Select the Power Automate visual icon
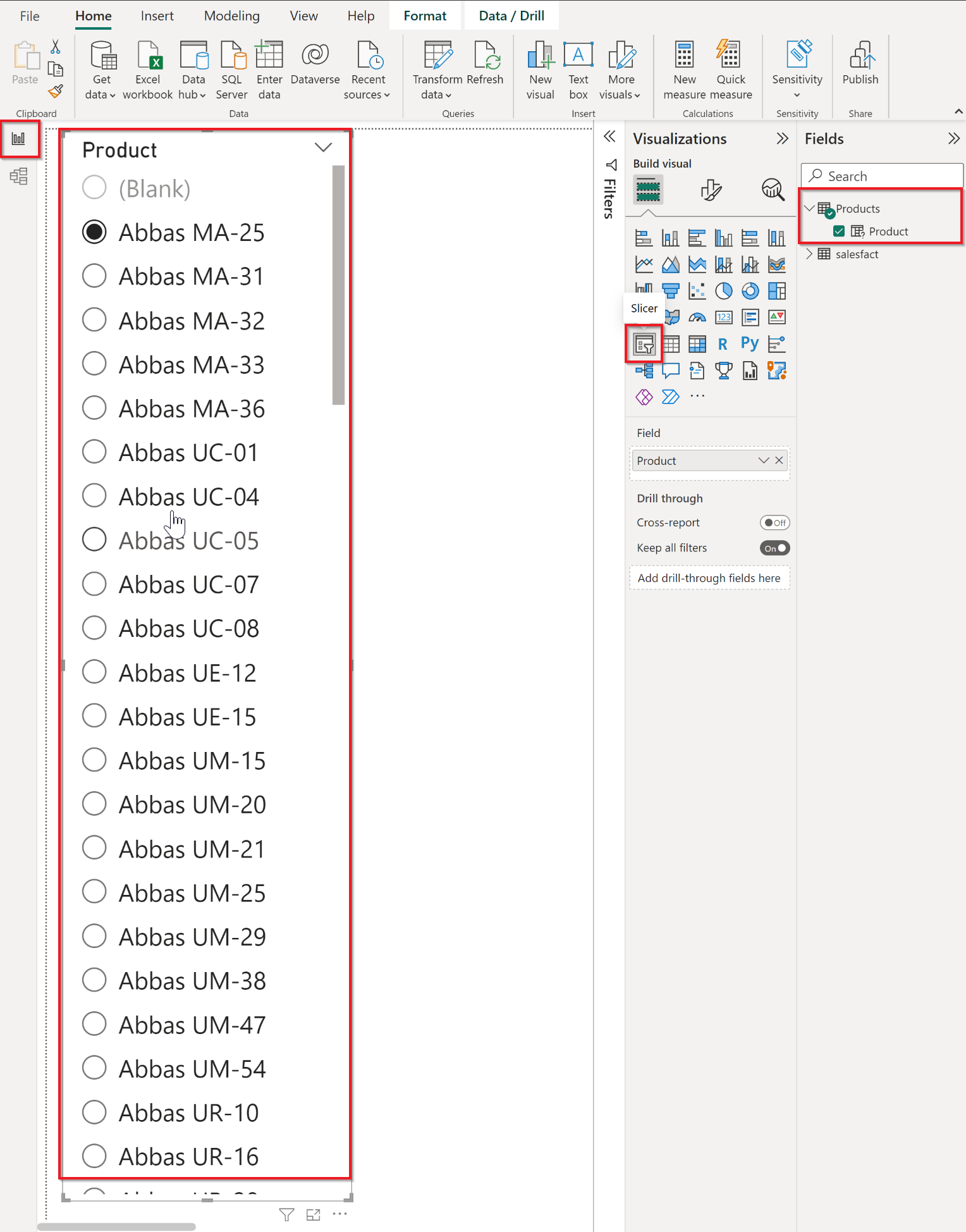The image size is (966, 1232). (x=670, y=397)
